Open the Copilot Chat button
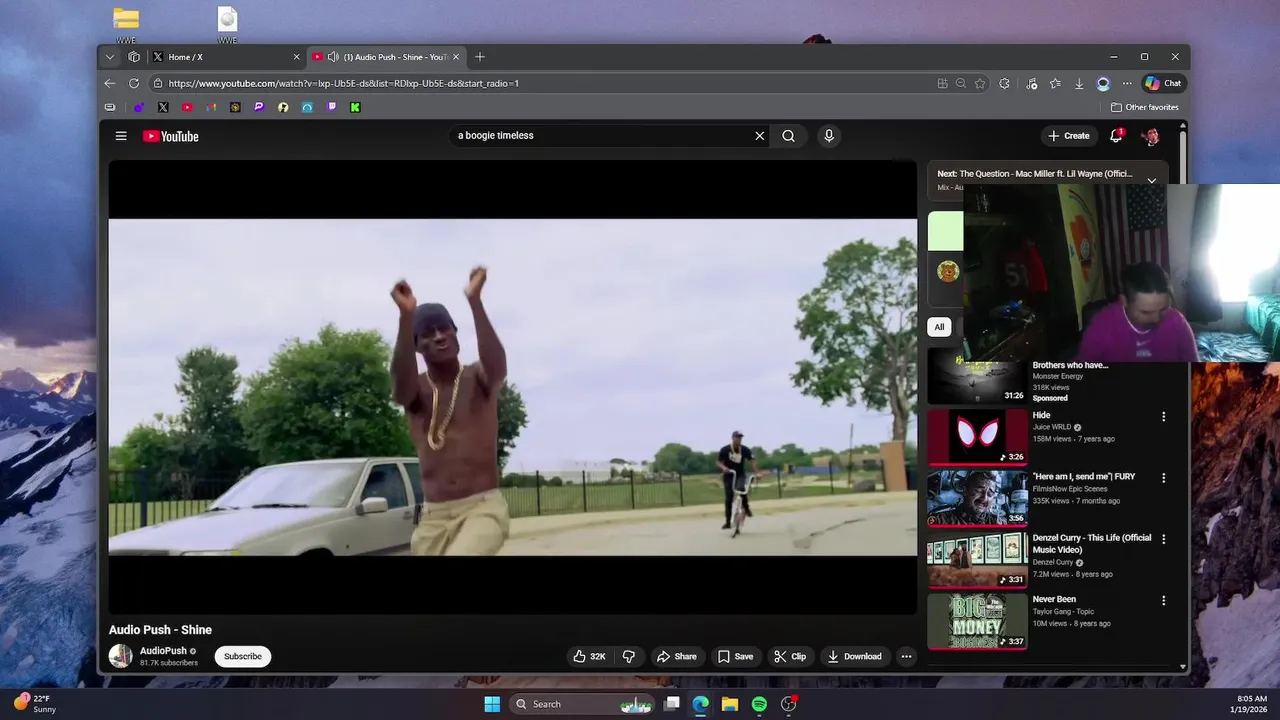 point(1164,83)
